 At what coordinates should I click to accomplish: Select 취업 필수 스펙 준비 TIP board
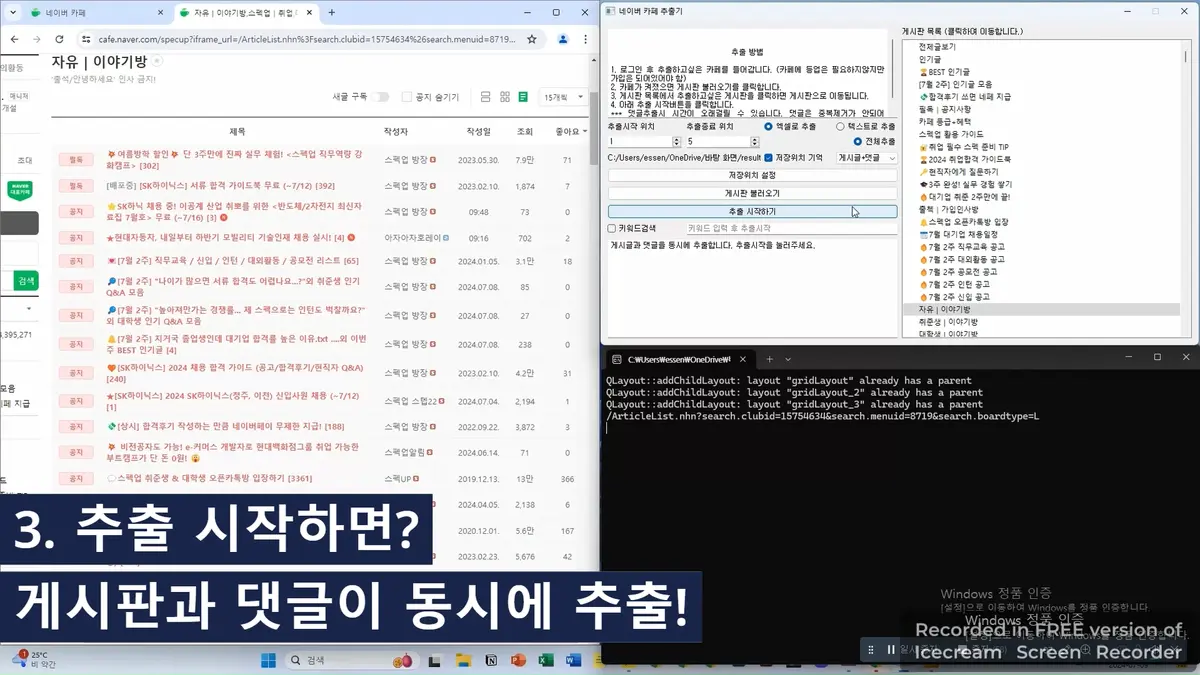(963, 146)
